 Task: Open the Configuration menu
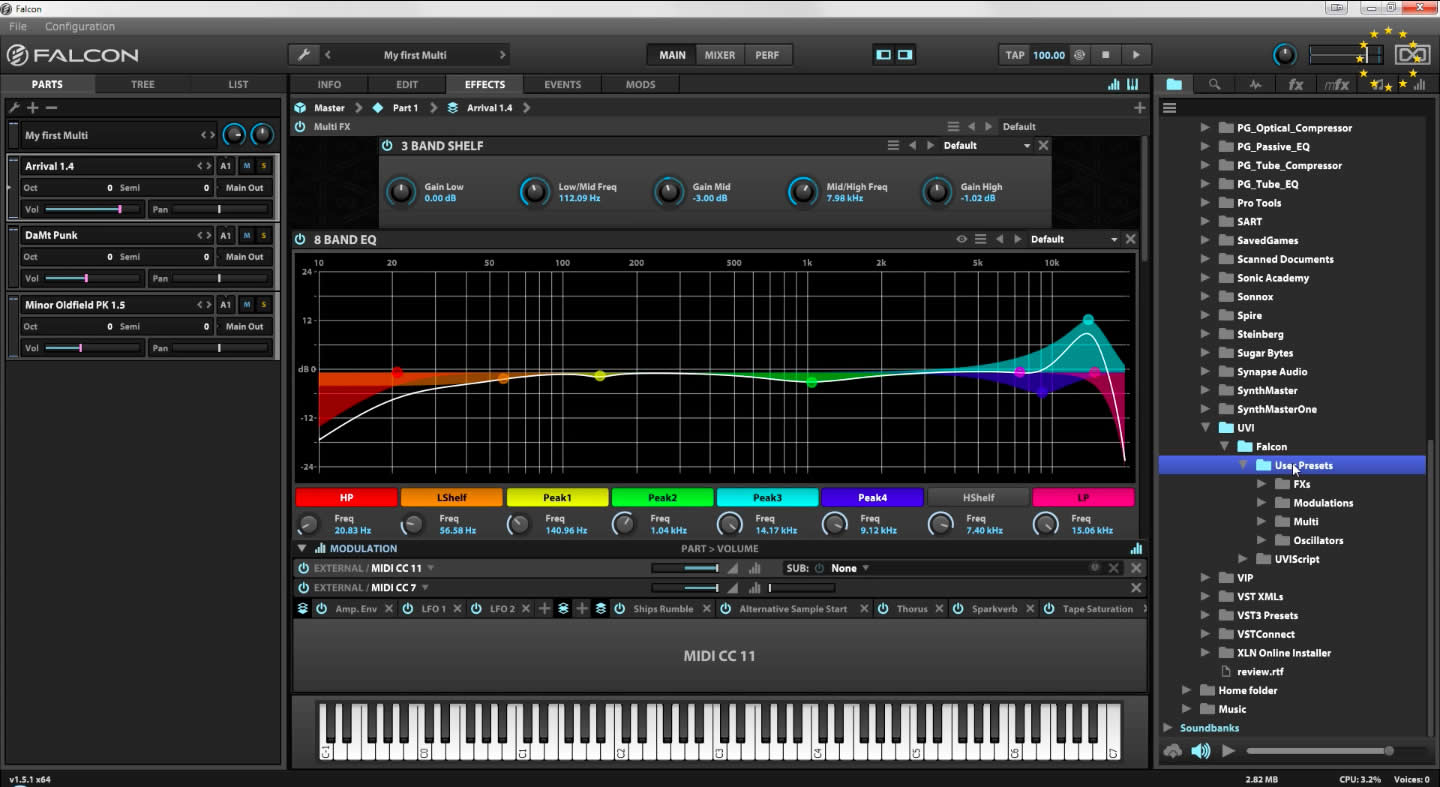[80, 26]
